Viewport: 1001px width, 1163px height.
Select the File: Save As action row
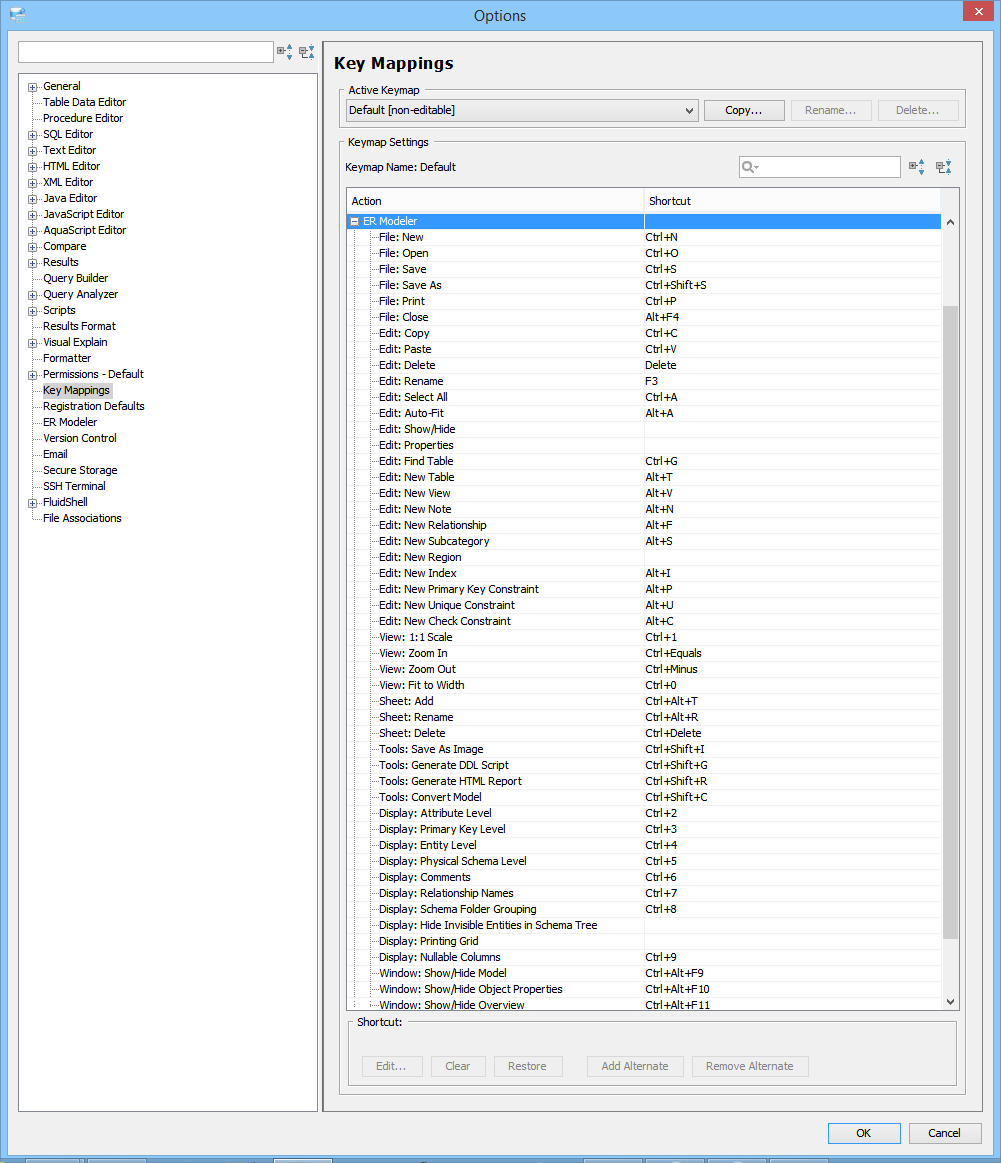(644, 286)
